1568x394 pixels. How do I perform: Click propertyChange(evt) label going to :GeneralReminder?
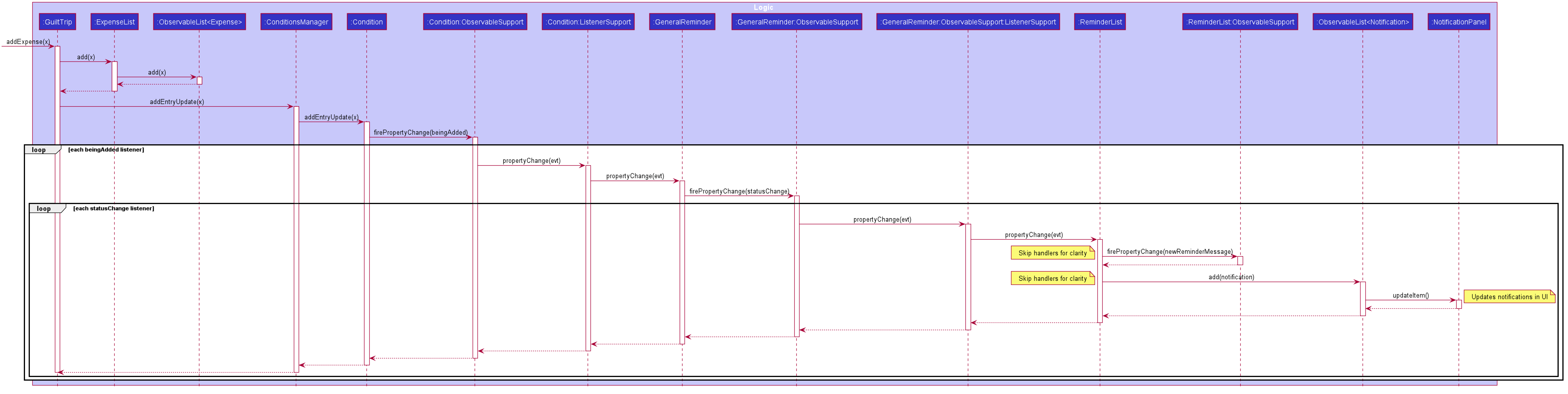point(635,176)
